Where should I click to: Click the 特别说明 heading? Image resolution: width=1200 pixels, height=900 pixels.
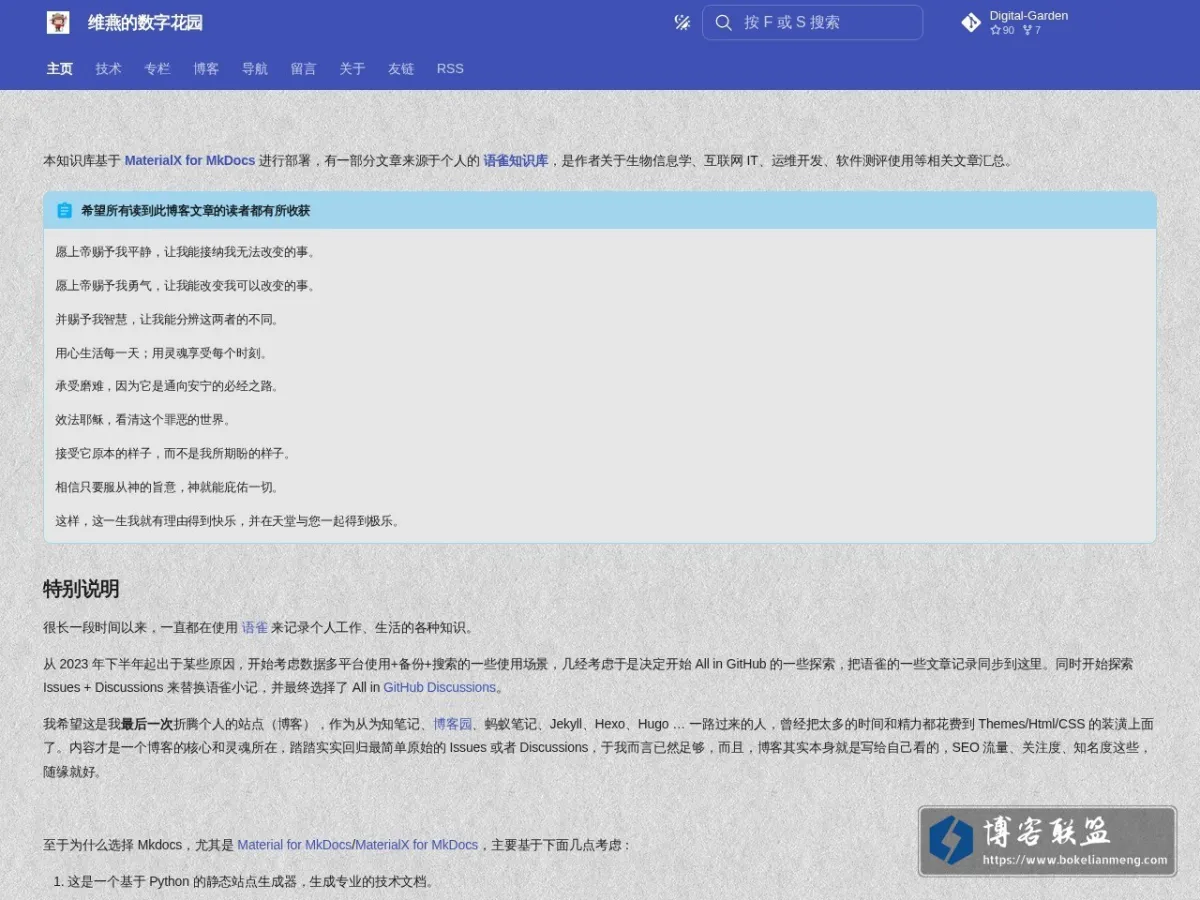tap(81, 589)
